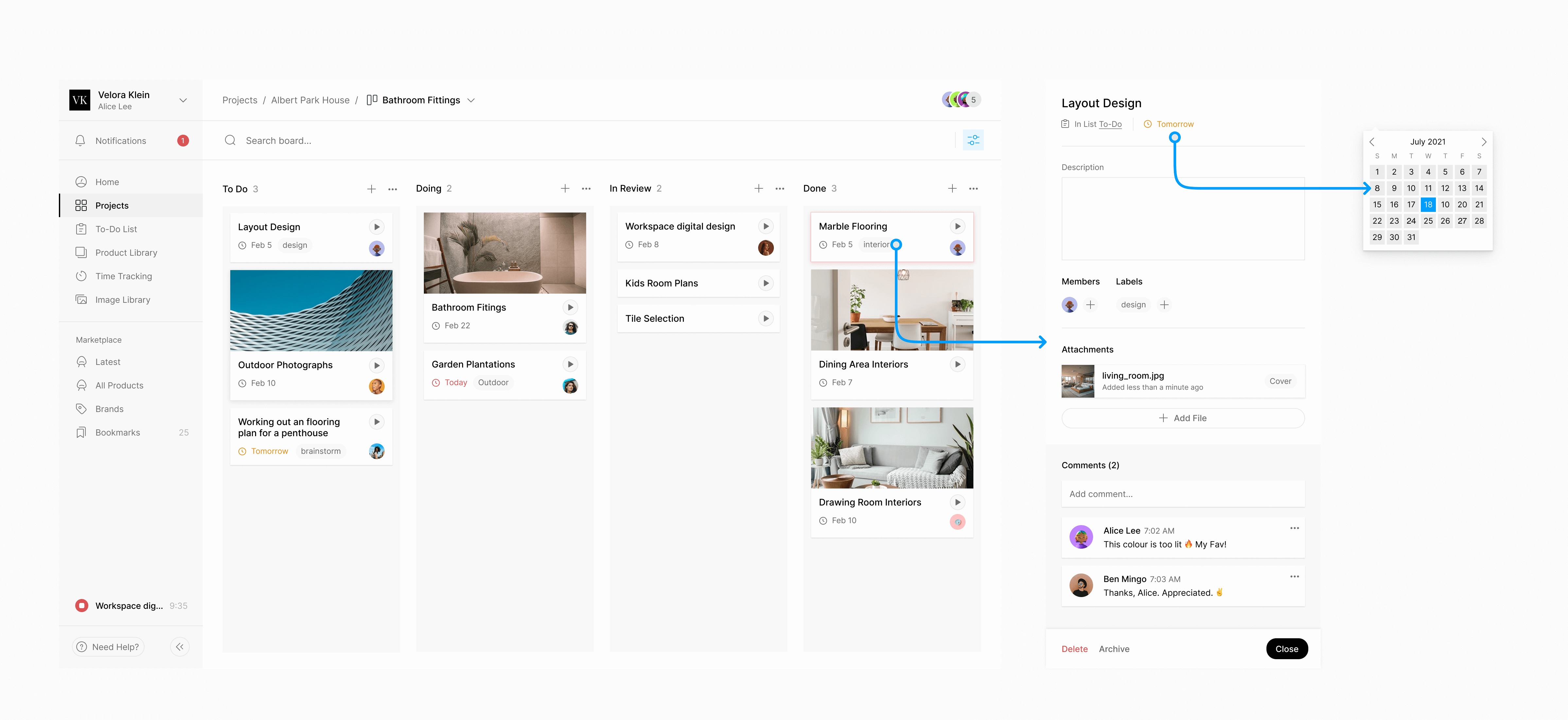
Task: Open the living_room.jpg attachment thumbnail
Action: coord(1077,381)
